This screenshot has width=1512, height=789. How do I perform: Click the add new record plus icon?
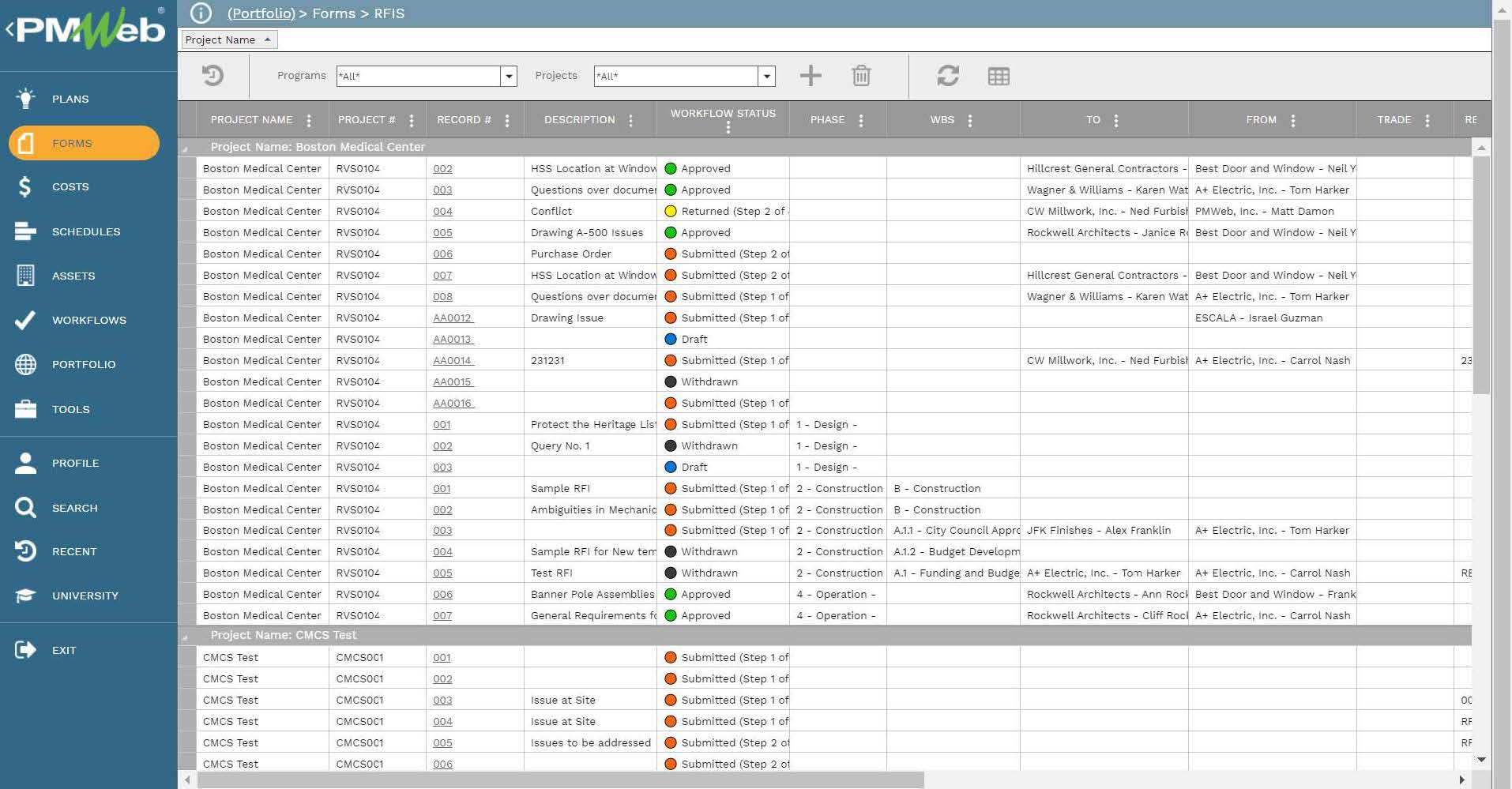811,76
